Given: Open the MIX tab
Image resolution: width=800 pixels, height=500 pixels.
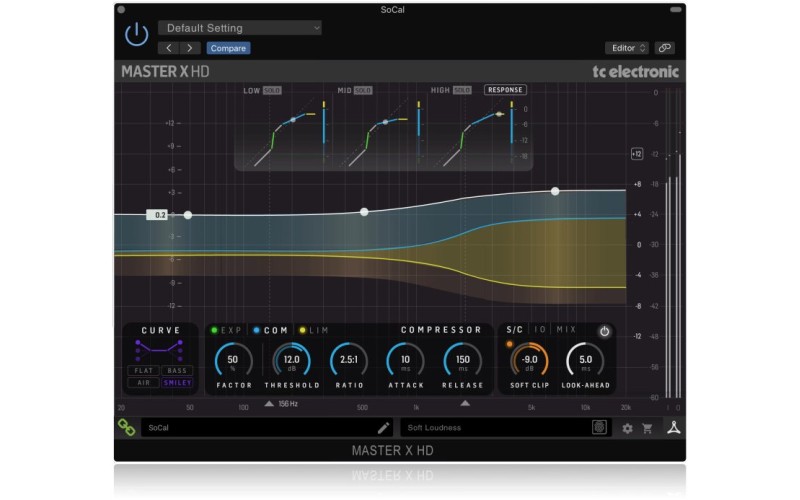Looking at the screenshot, I should click(x=566, y=330).
